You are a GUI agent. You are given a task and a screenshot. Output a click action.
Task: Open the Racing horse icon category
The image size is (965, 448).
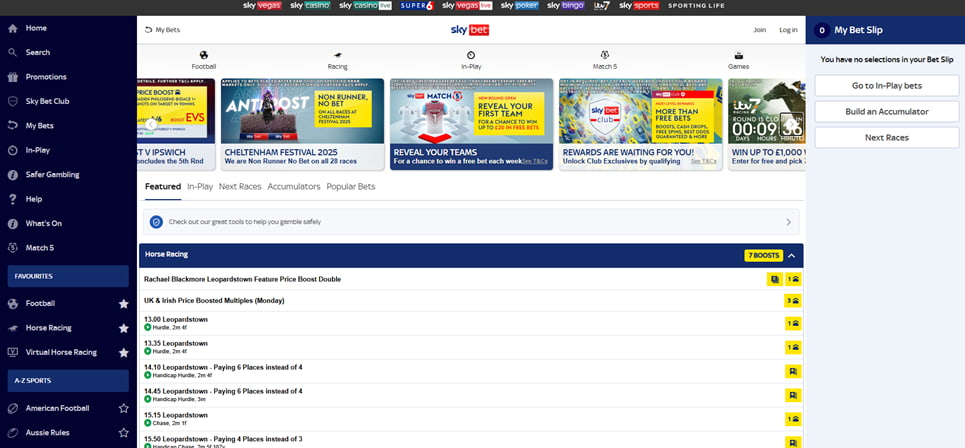click(x=337, y=56)
